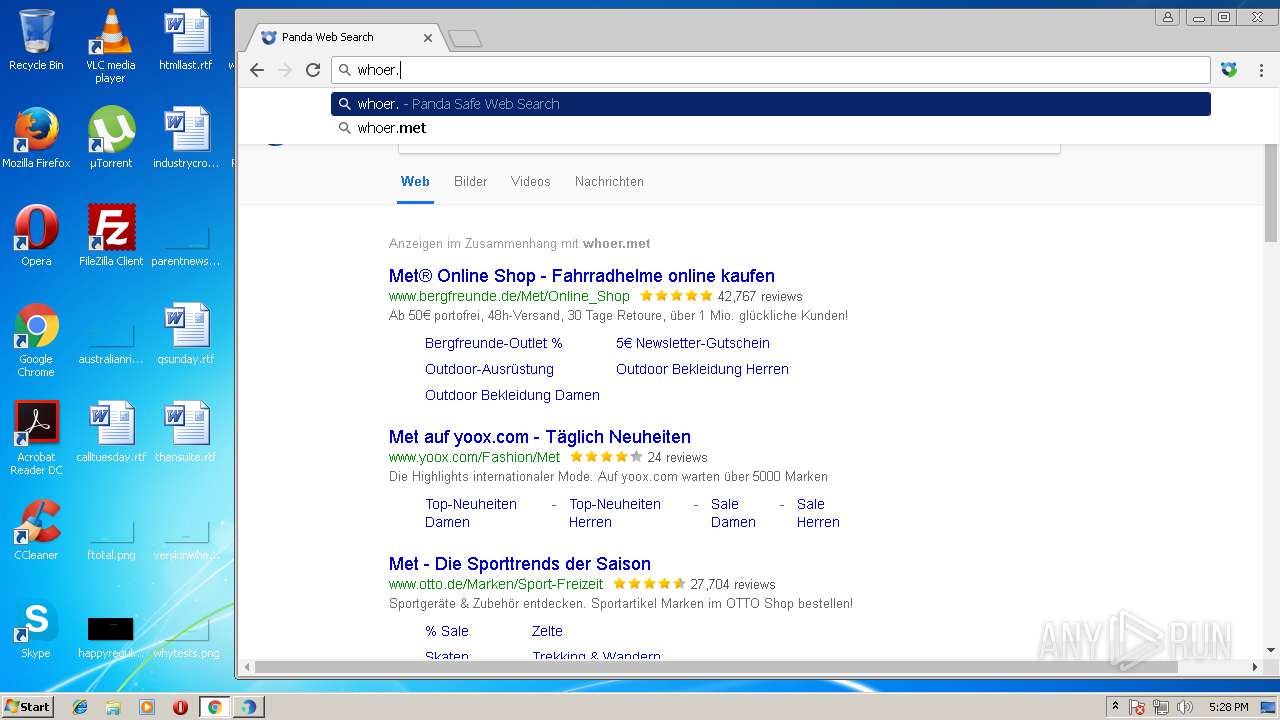The height and width of the screenshot is (720, 1280).
Task: Open Skype desktop shortcut
Action: (36, 628)
